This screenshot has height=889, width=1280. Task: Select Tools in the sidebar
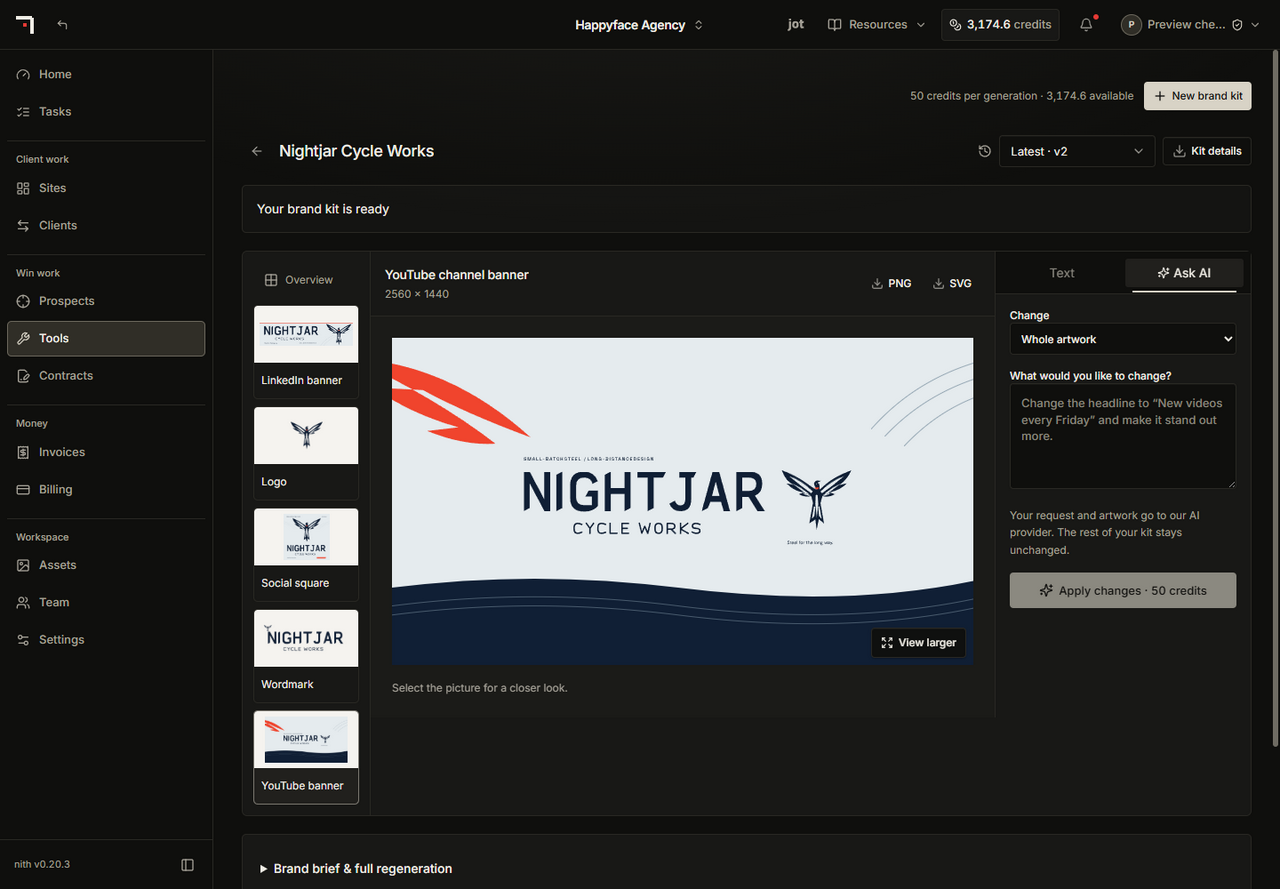click(106, 338)
